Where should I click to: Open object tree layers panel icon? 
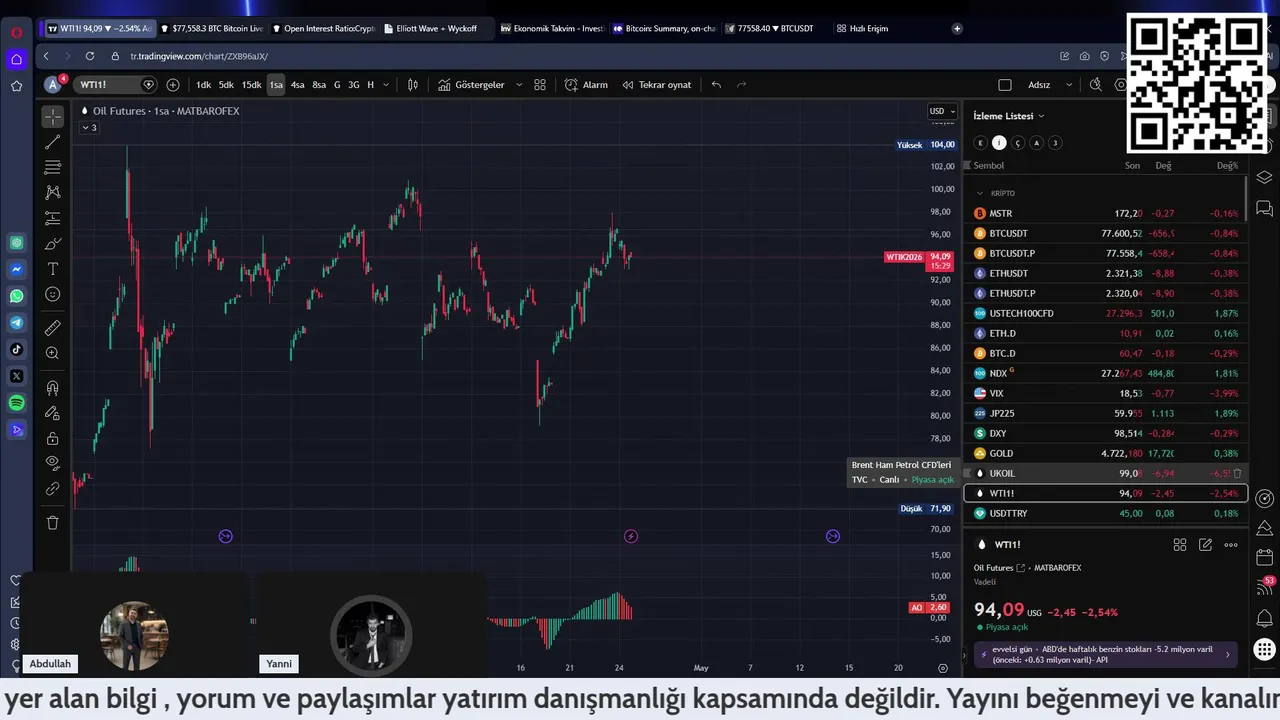[1264, 177]
